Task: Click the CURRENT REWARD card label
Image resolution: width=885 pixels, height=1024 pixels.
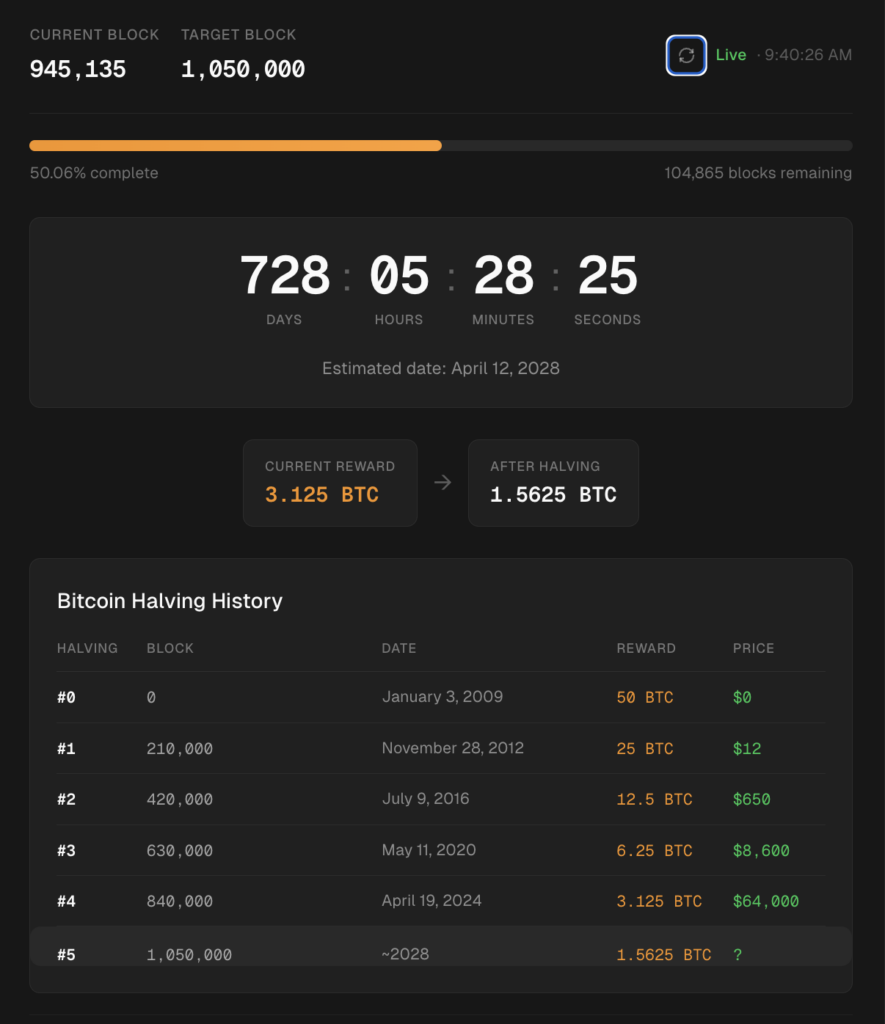Action: [330, 466]
